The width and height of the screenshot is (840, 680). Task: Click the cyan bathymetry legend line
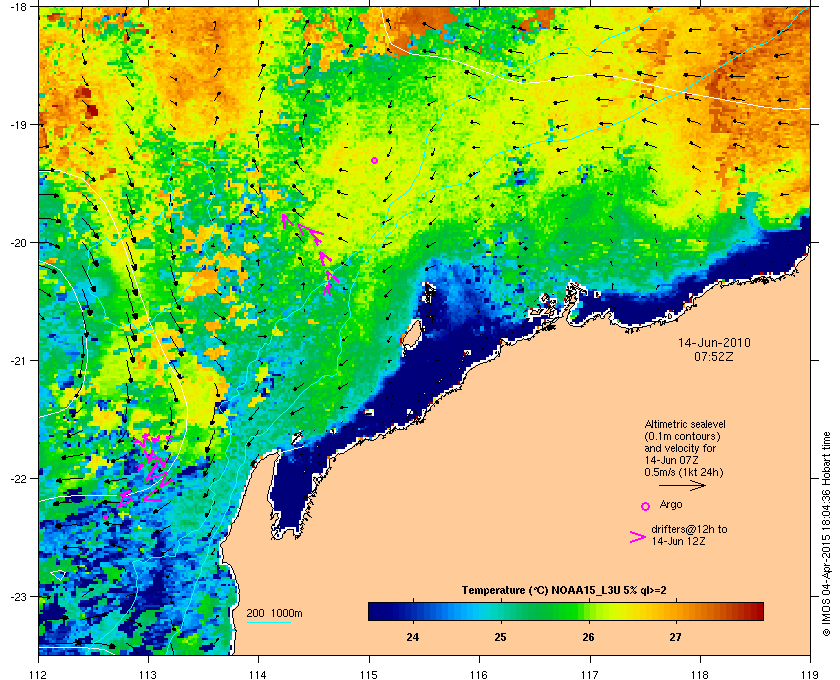[268, 622]
